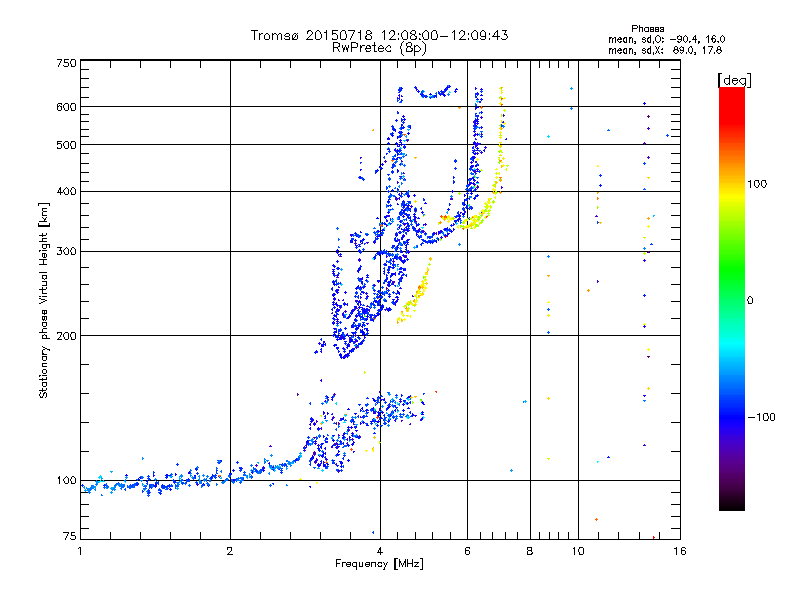This screenshot has height=600, width=800.
Task: Click the 'RwPretec (8p)' subtitle
Action: (379, 48)
